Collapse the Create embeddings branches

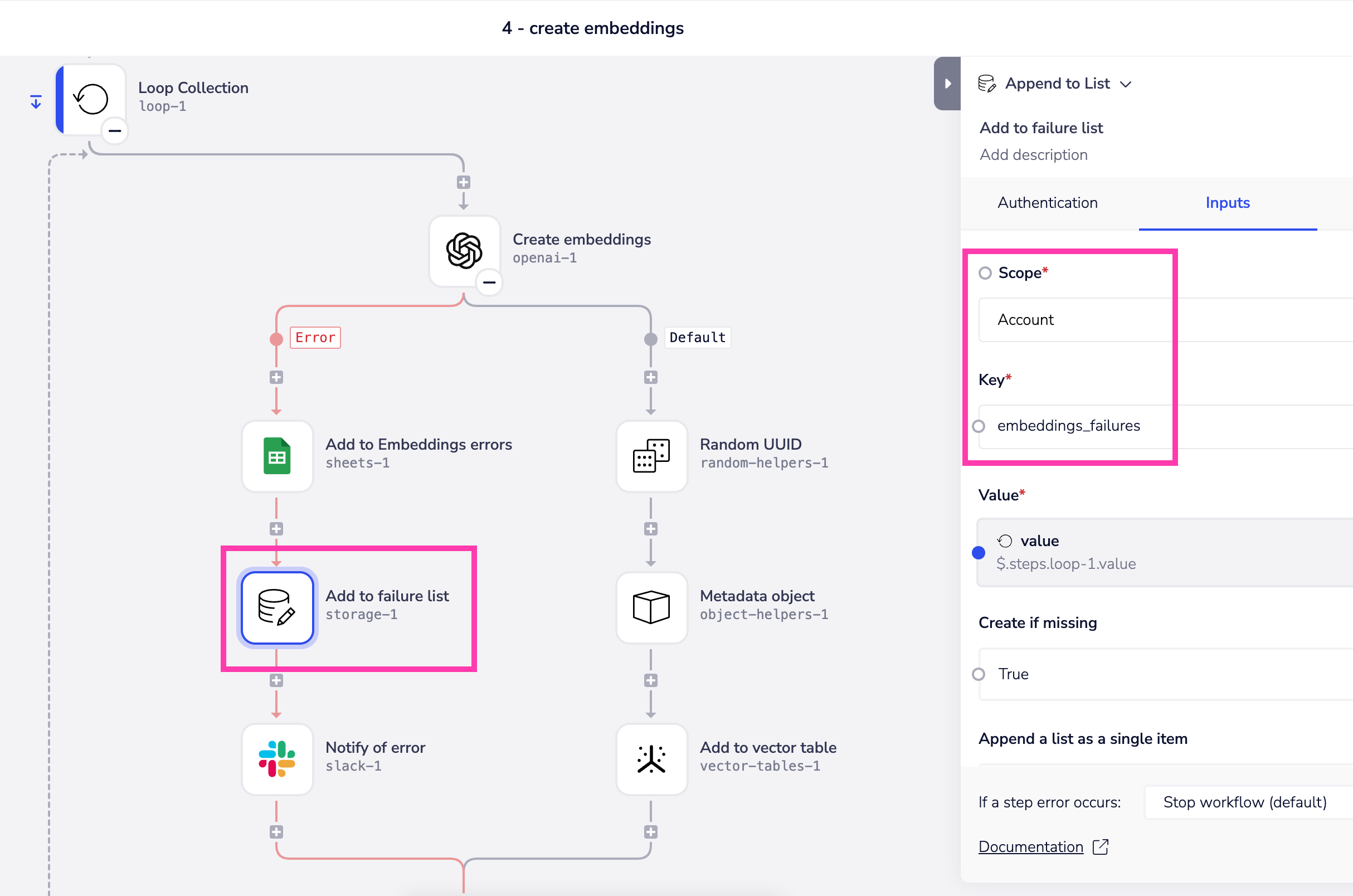(x=490, y=283)
